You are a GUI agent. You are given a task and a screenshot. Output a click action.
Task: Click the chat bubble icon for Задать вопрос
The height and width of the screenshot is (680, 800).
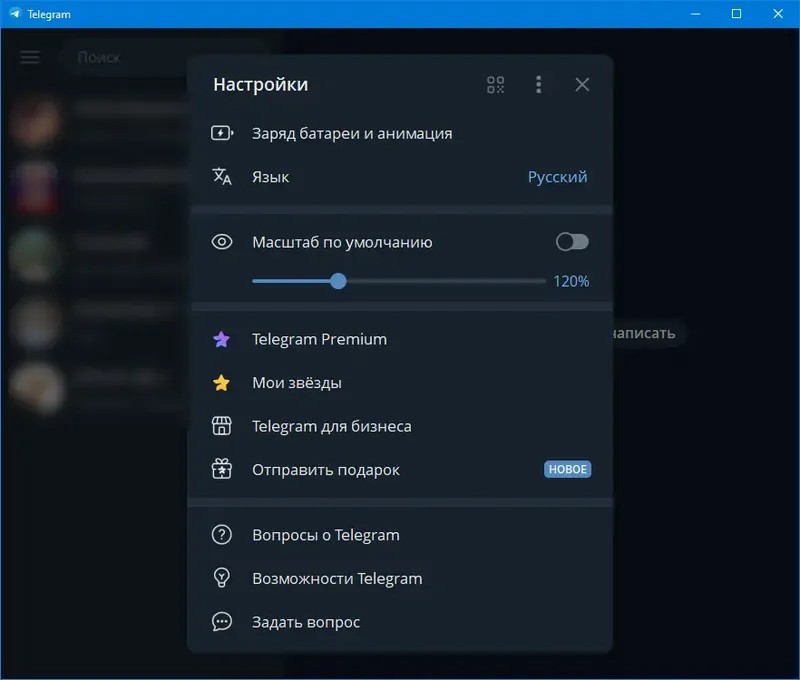click(221, 621)
